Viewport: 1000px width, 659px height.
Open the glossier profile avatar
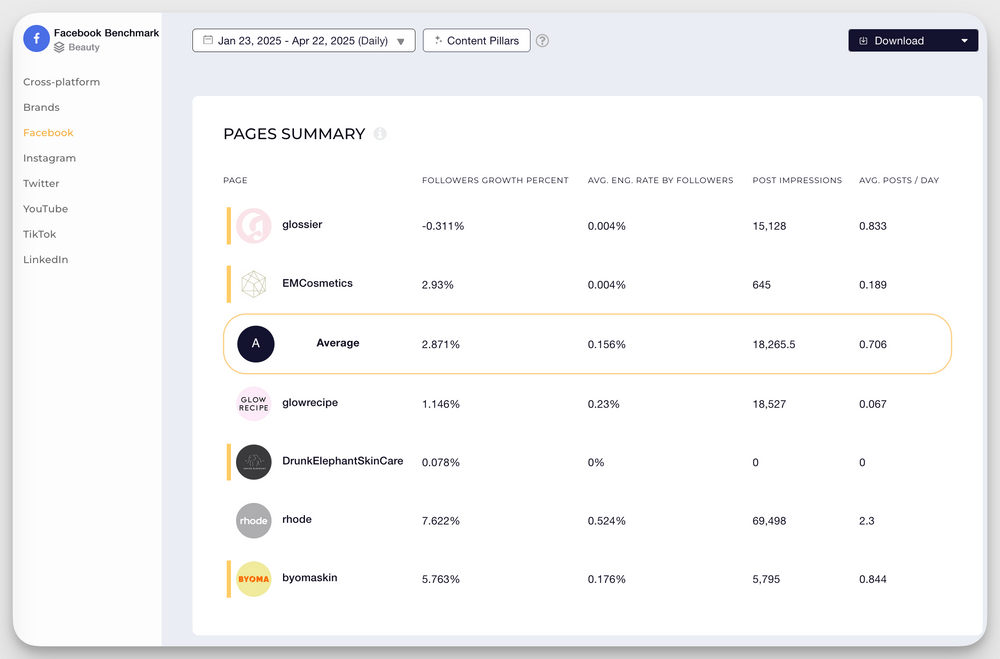coord(253,226)
